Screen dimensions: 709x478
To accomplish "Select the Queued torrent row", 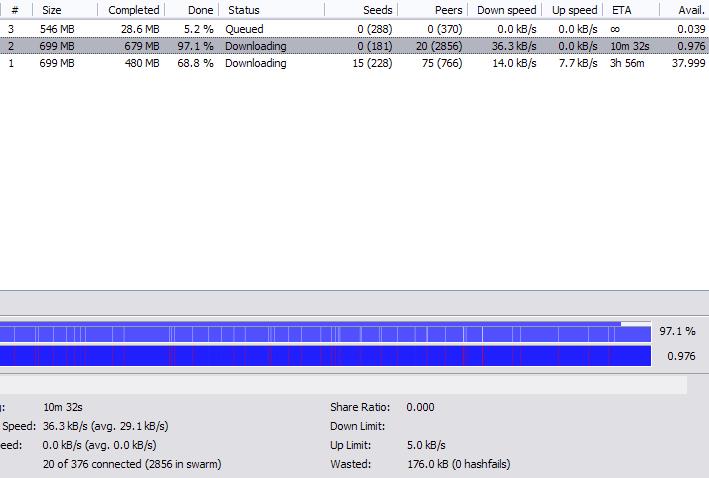I will pos(354,29).
